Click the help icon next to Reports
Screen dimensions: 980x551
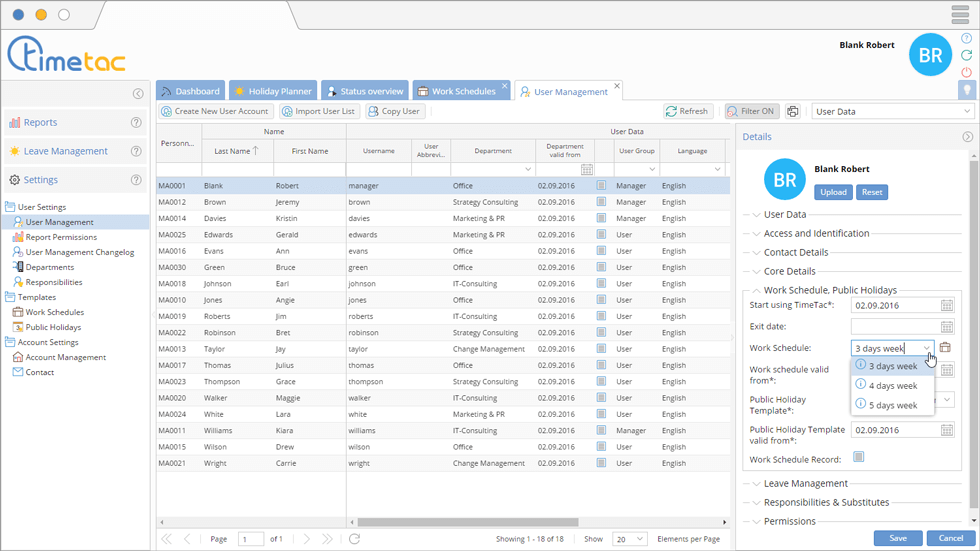click(136, 123)
